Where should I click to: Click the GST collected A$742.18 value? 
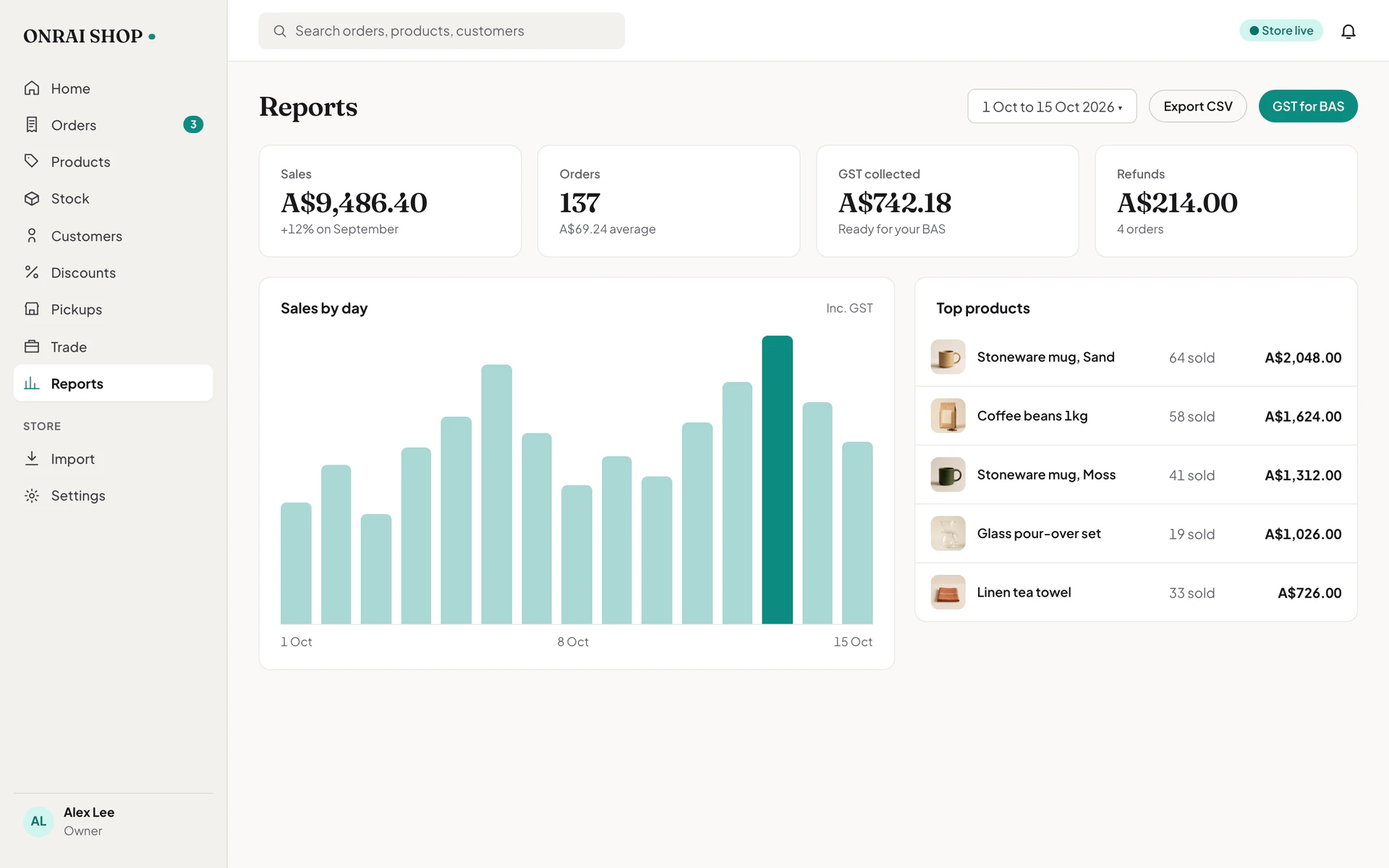tap(895, 203)
